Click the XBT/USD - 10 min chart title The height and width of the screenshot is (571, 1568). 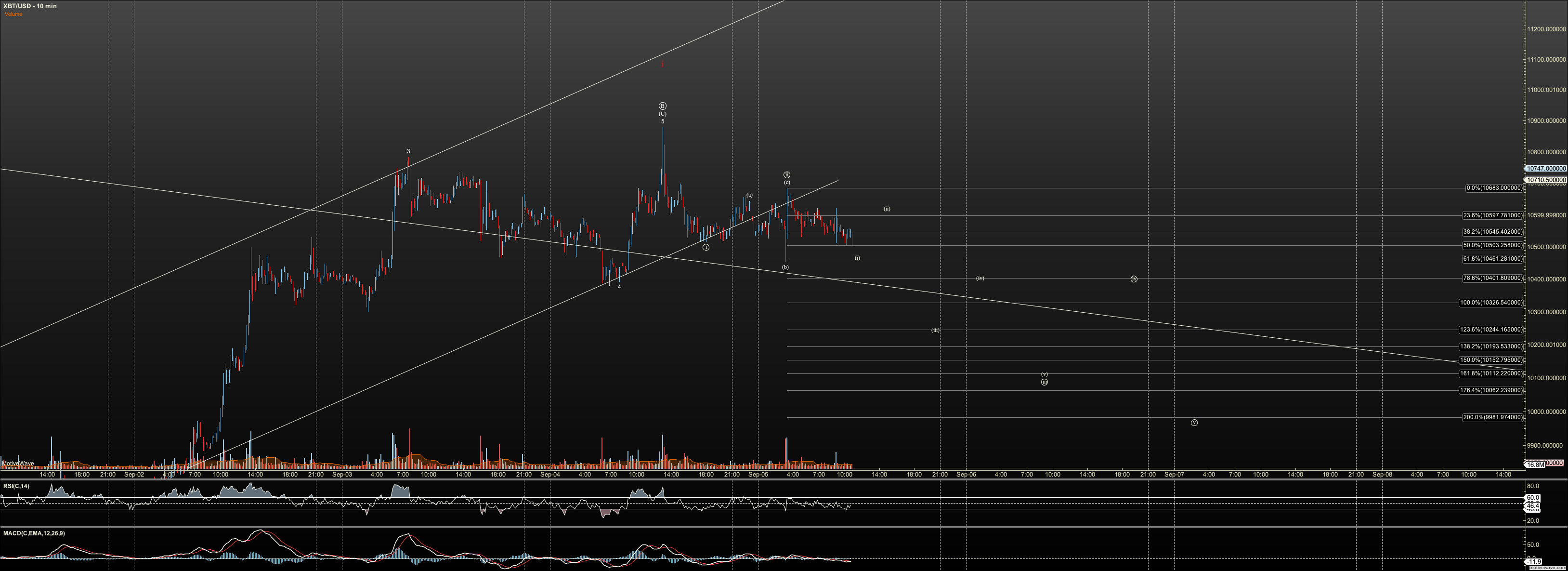click(x=30, y=6)
